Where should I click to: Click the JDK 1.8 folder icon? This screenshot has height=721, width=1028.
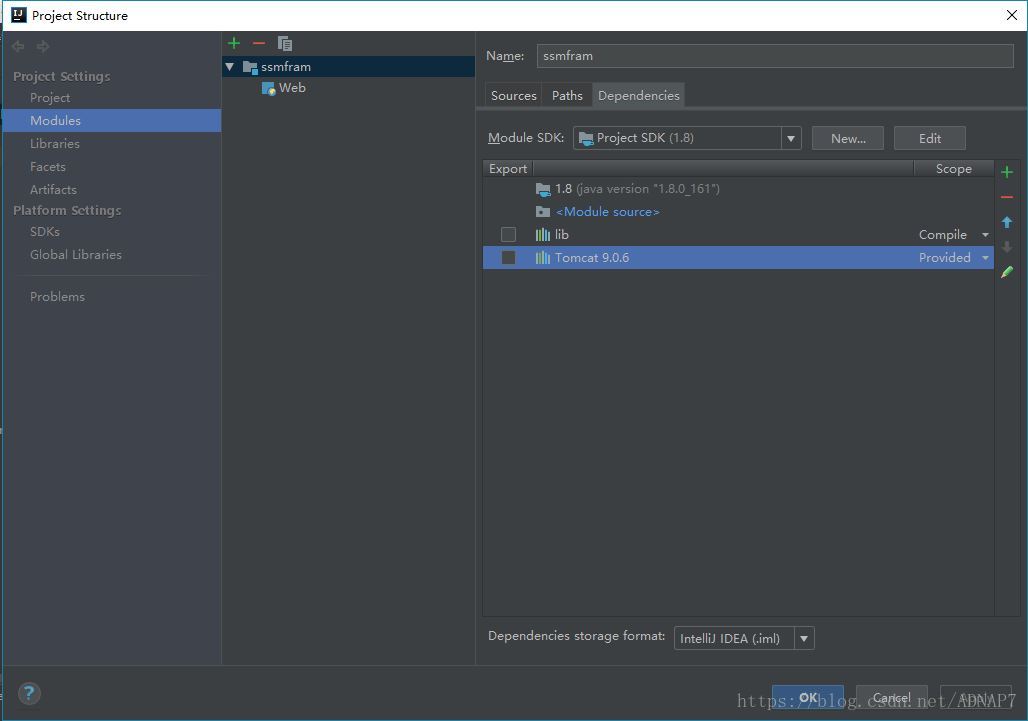coord(543,189)
